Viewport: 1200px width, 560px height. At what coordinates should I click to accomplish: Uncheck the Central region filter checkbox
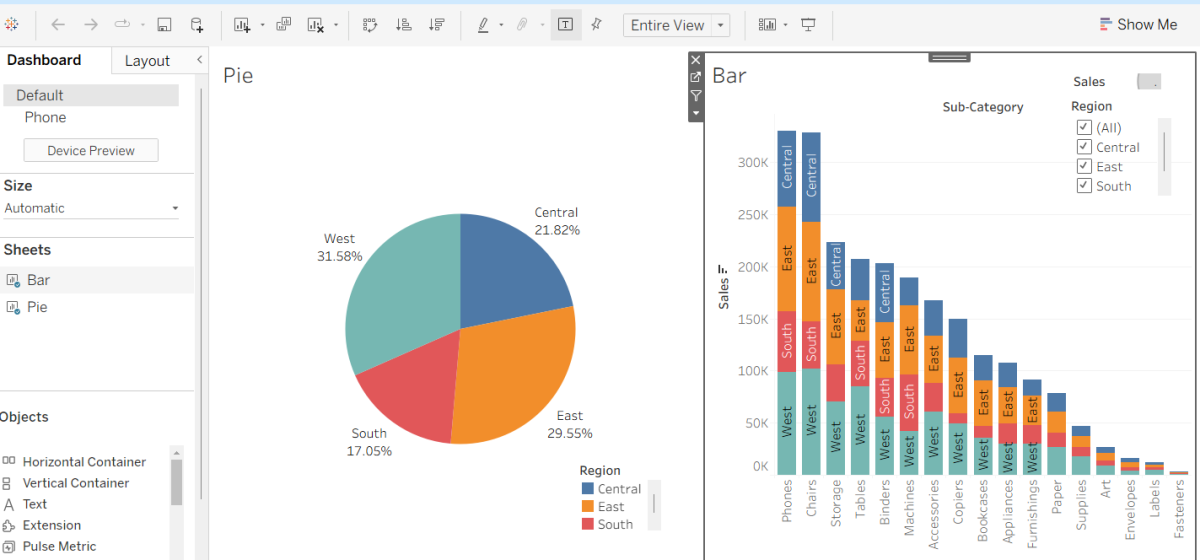coord(1084,147)
